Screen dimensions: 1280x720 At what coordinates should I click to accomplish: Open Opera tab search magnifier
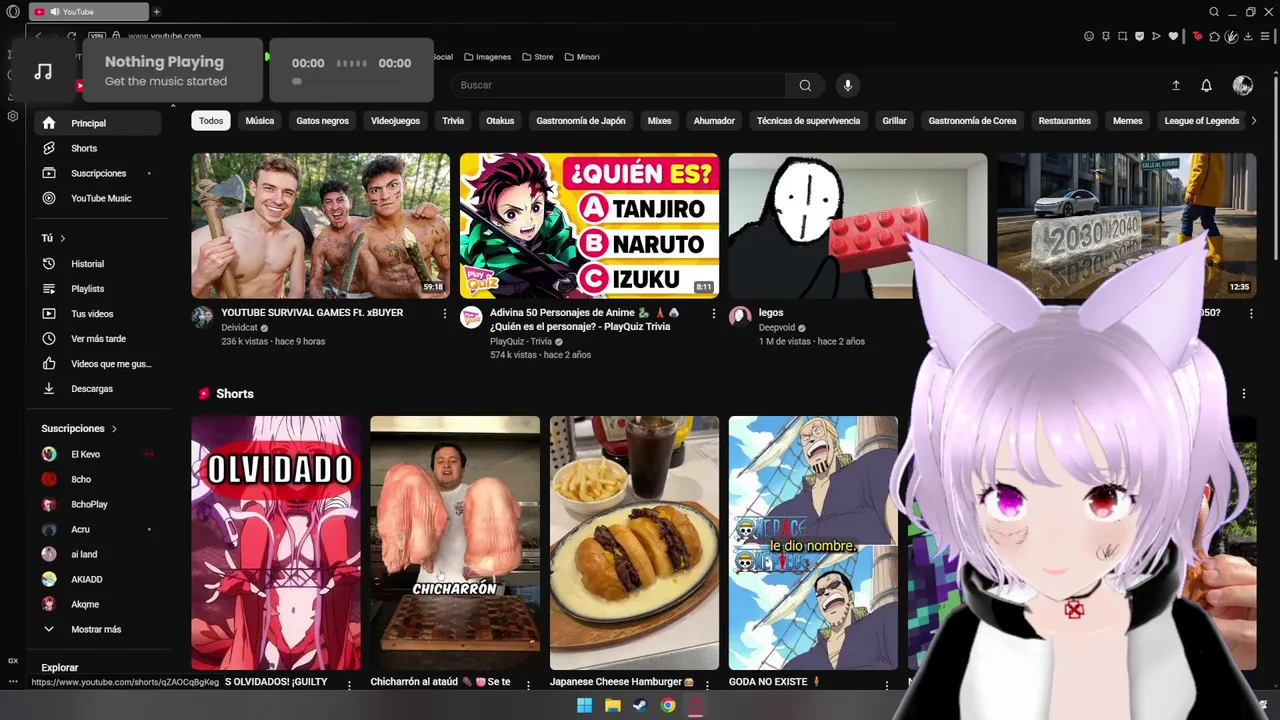pyautogui.click(x=1214, y=12)
